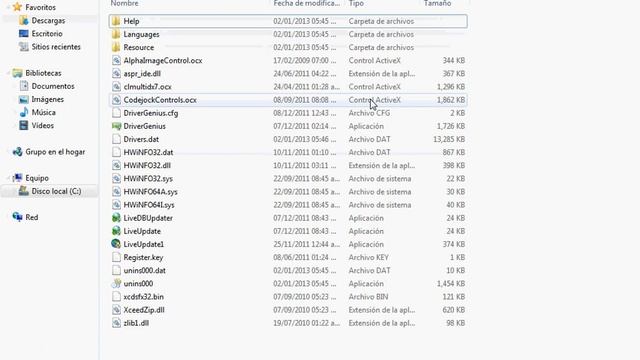
Task: Click the Resource folder icon
Action: [x=116, y=47]
